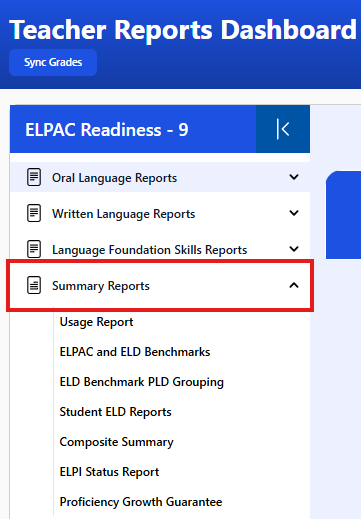The image size is (361, 519).
Task: Expand the Oral Language Reports chevron
Action: pyautogui.click(x=294, y=177)
